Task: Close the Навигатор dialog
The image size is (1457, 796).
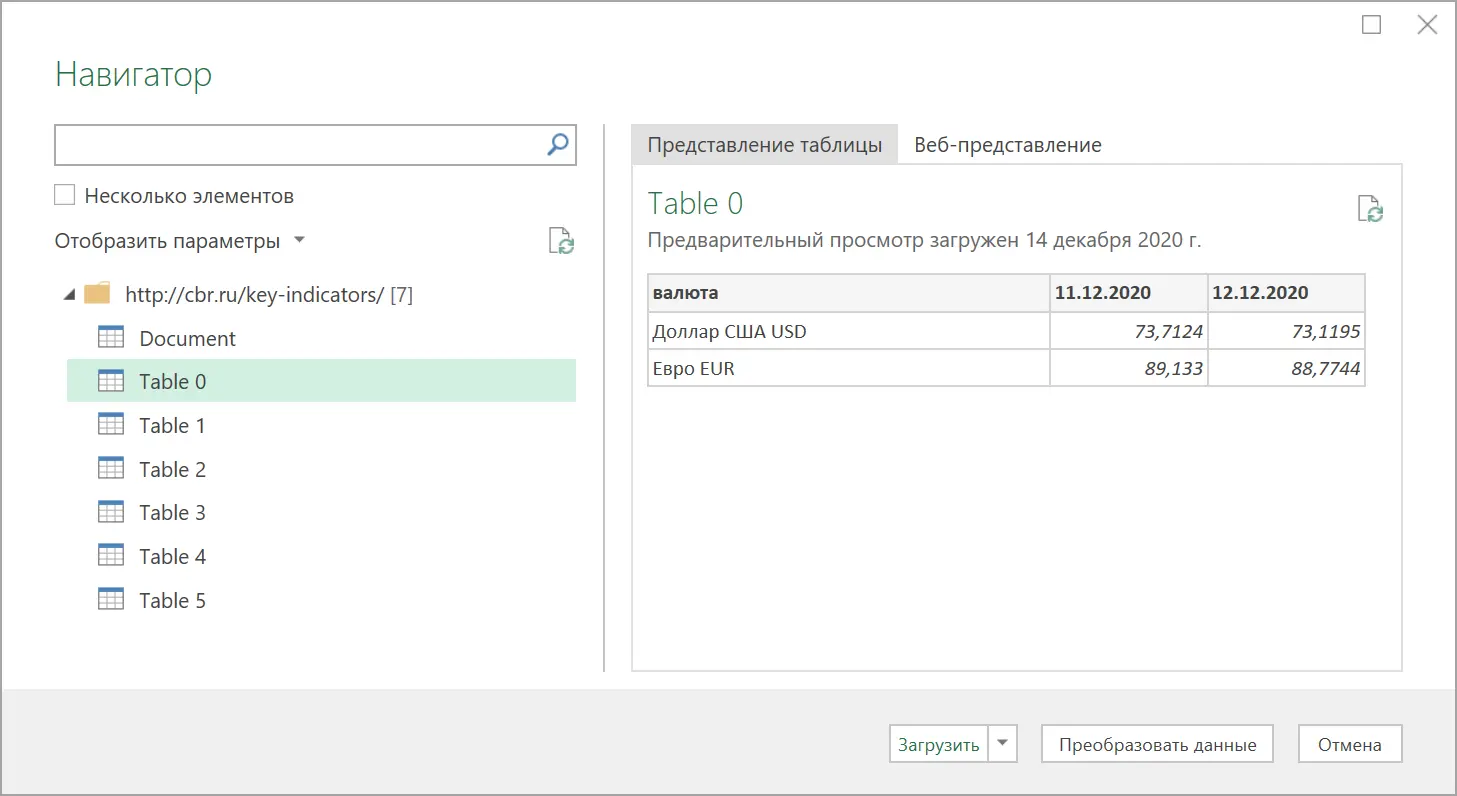Action: click(x=1427, y=25)
